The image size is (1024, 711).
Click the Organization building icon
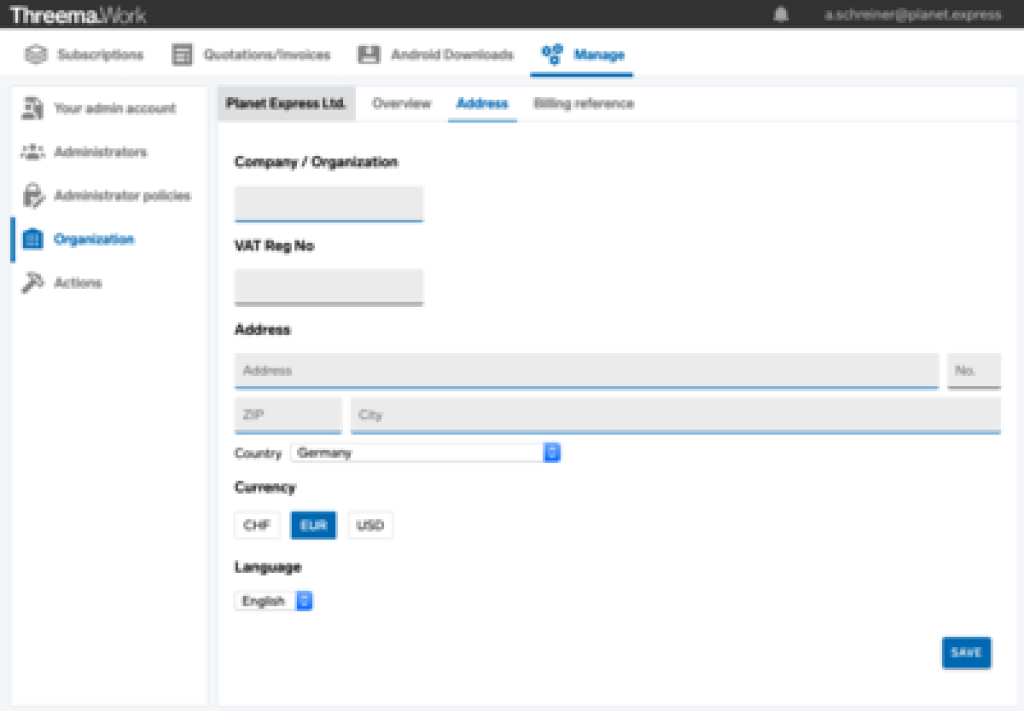tap(33, 239)
